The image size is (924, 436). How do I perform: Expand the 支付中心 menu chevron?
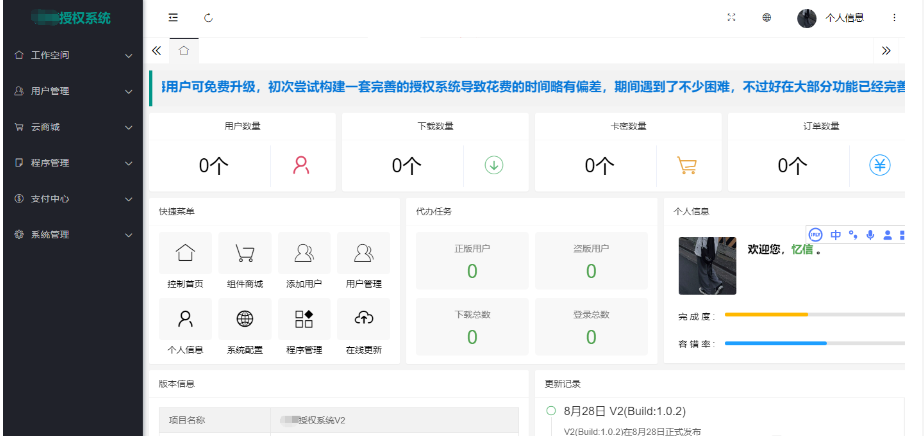pos(128,199)
